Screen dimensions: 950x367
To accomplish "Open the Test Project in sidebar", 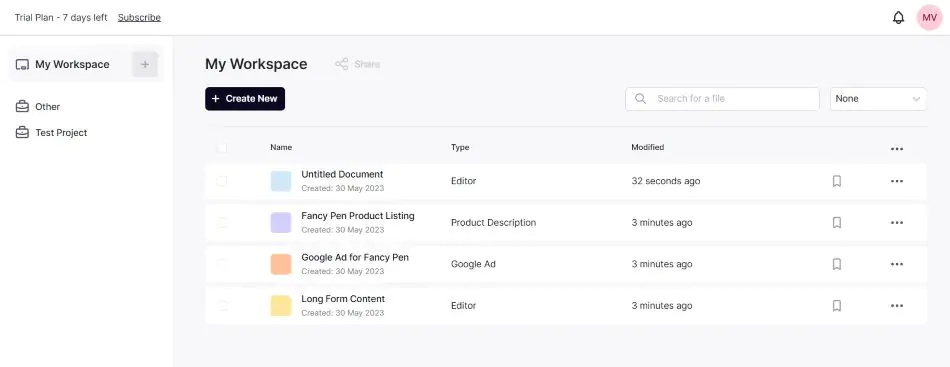I will pos(61,133).
